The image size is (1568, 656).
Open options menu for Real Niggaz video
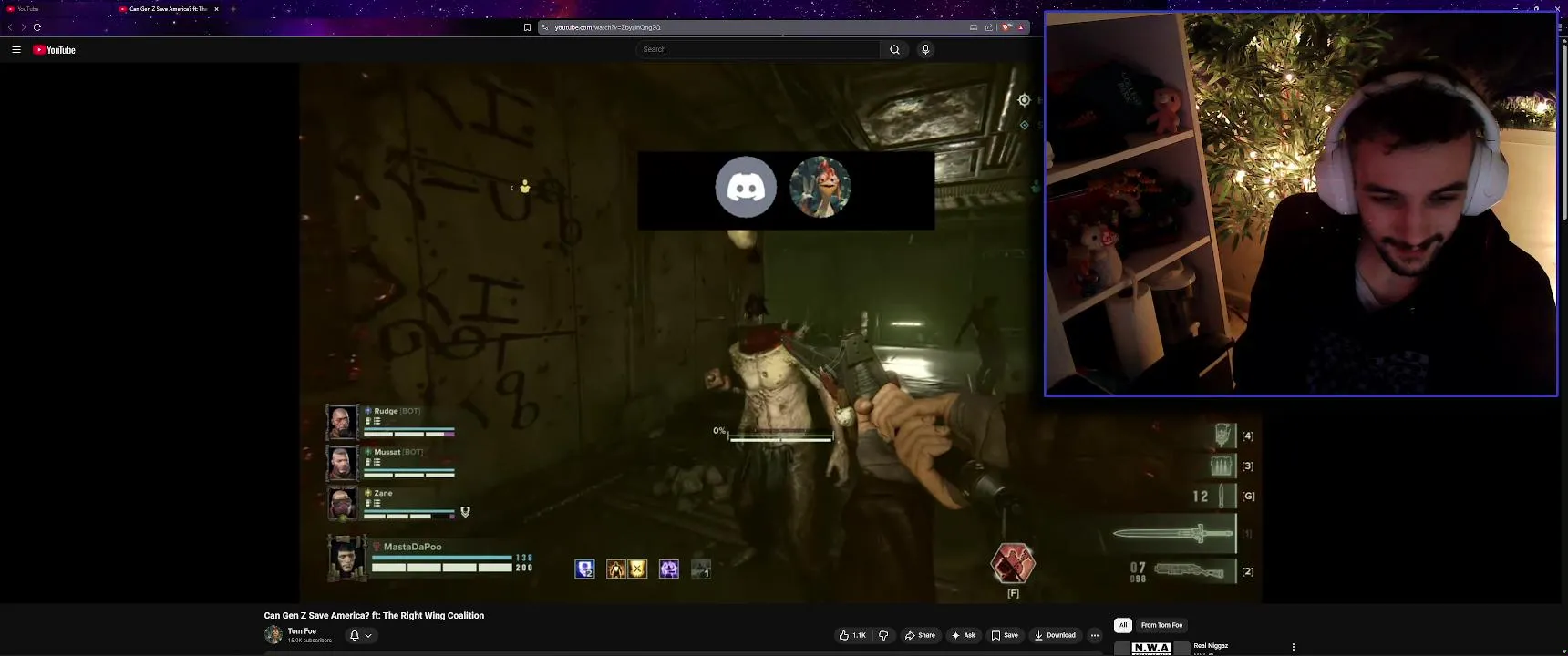(1293, 647)
